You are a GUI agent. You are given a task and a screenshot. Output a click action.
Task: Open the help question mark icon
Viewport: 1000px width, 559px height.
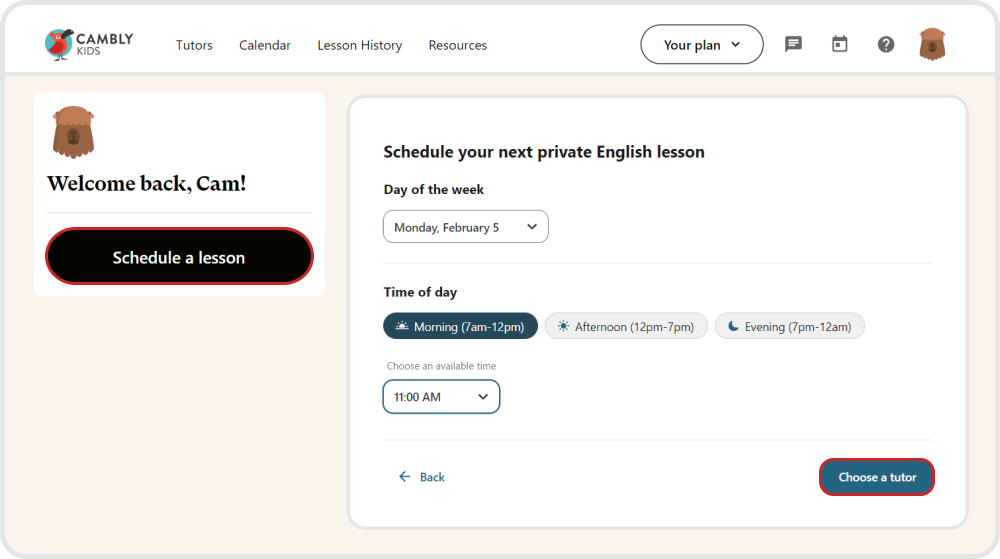click(x=886, y=44)
